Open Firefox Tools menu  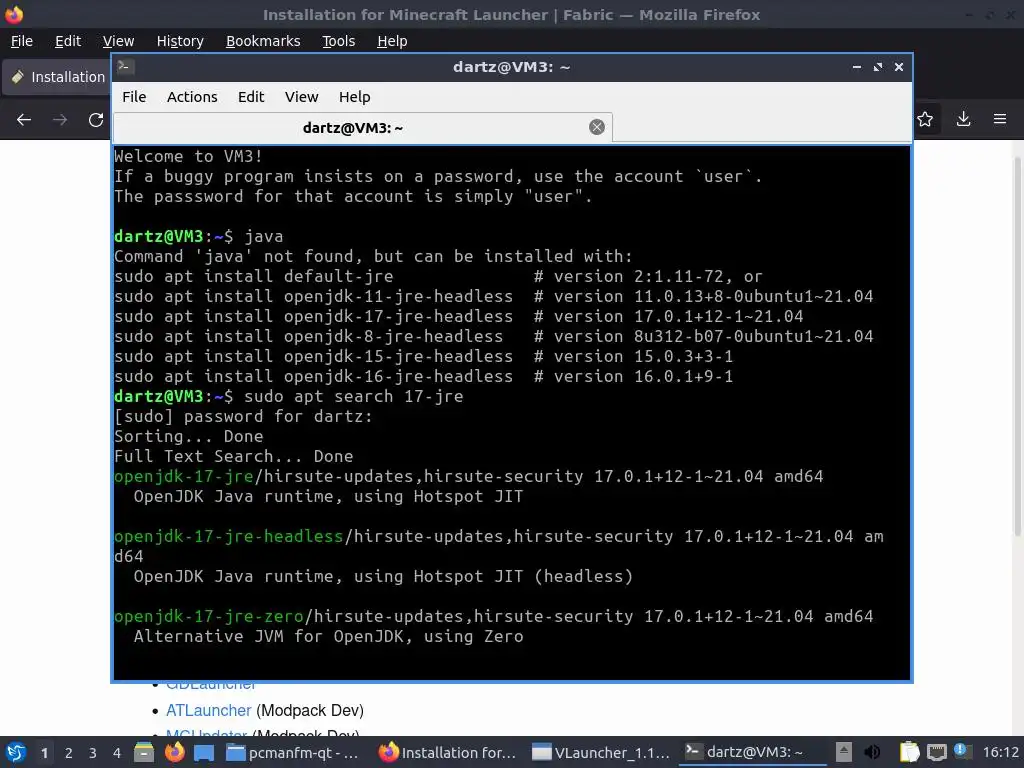(338, 41)
